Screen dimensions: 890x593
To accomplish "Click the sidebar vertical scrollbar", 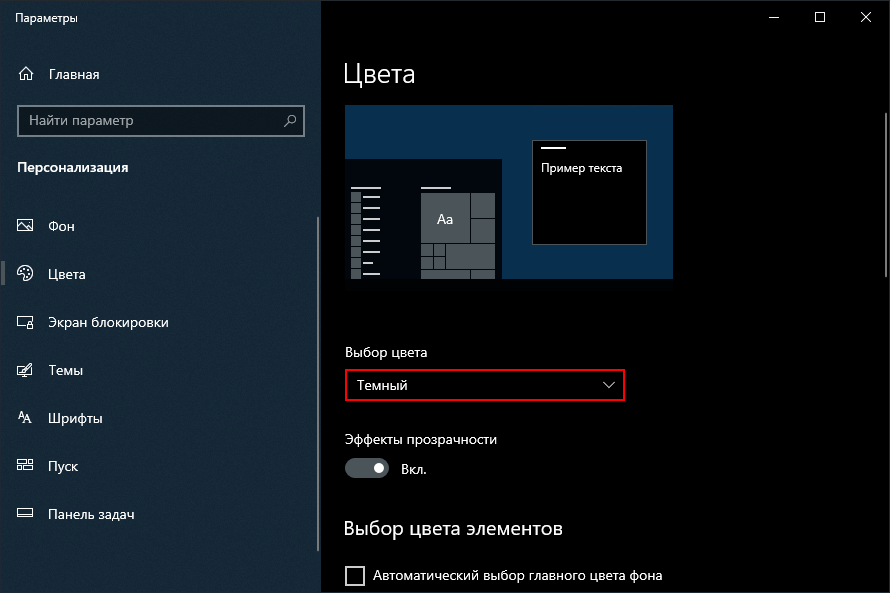I will coord(318,383).
